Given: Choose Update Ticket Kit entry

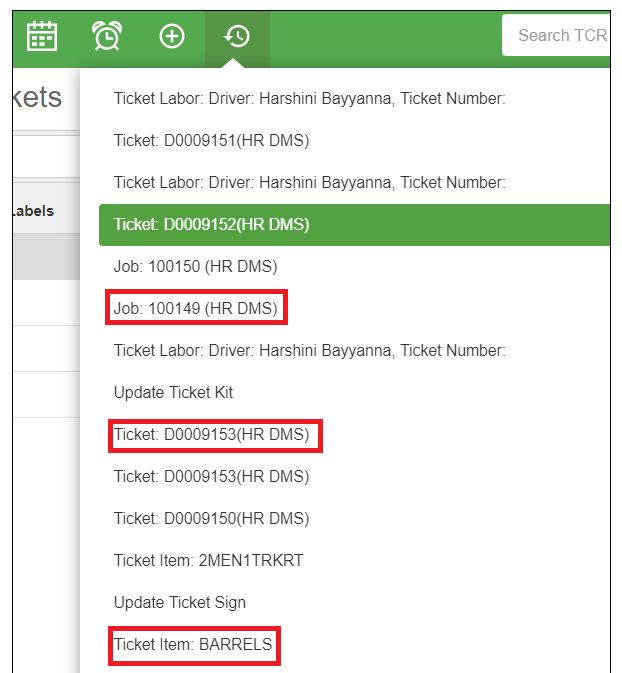Looking at the screenshot, I should pyautogui.click(x=173, y=392).
